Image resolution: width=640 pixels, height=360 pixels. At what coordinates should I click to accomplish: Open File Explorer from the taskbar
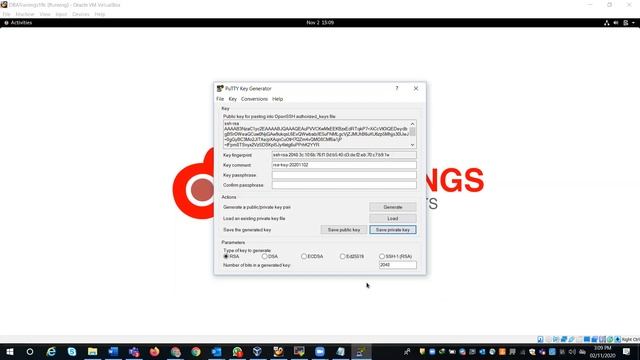[93, 351]
